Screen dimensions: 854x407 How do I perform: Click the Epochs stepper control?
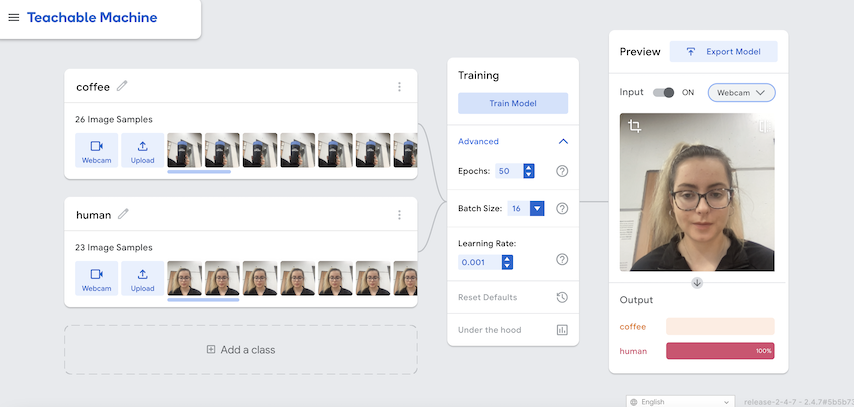coord(528,171)
